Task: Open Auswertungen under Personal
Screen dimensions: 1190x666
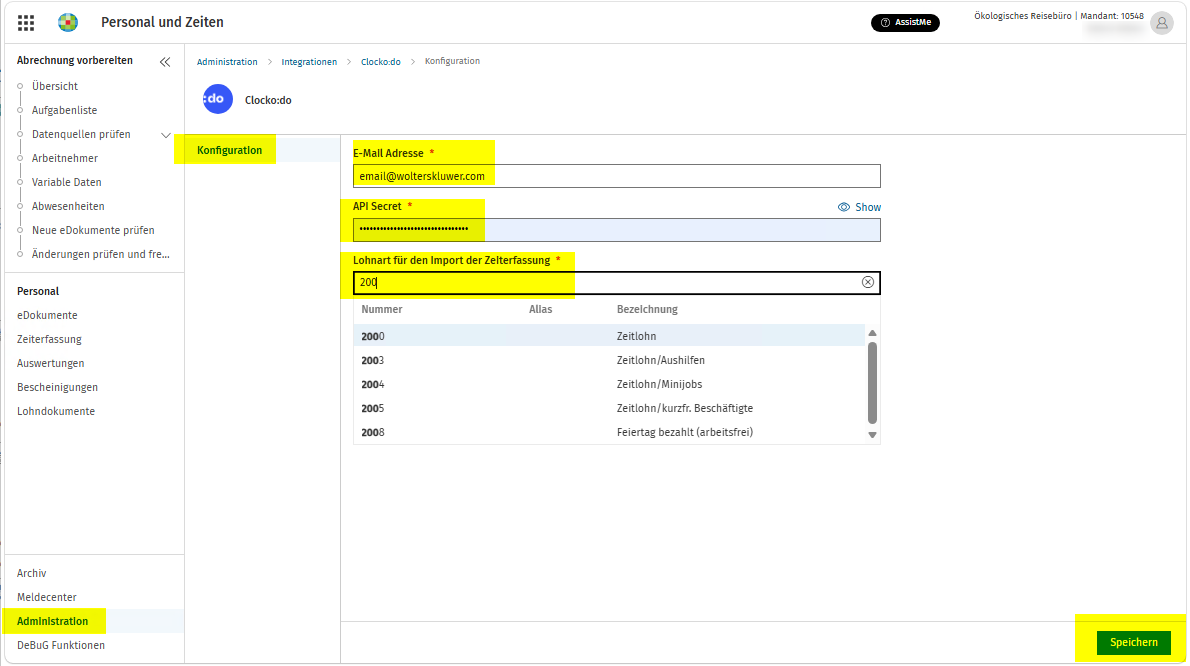Action: [51, 363]
